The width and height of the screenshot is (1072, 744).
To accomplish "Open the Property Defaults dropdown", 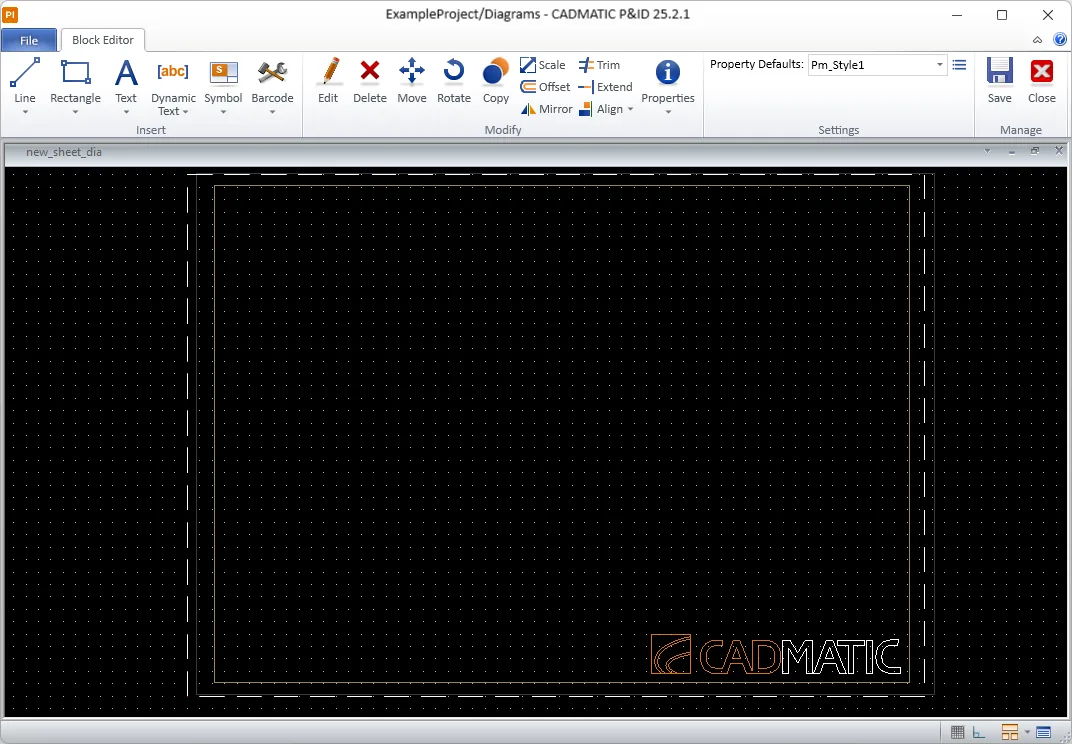I will click(939, 64).
